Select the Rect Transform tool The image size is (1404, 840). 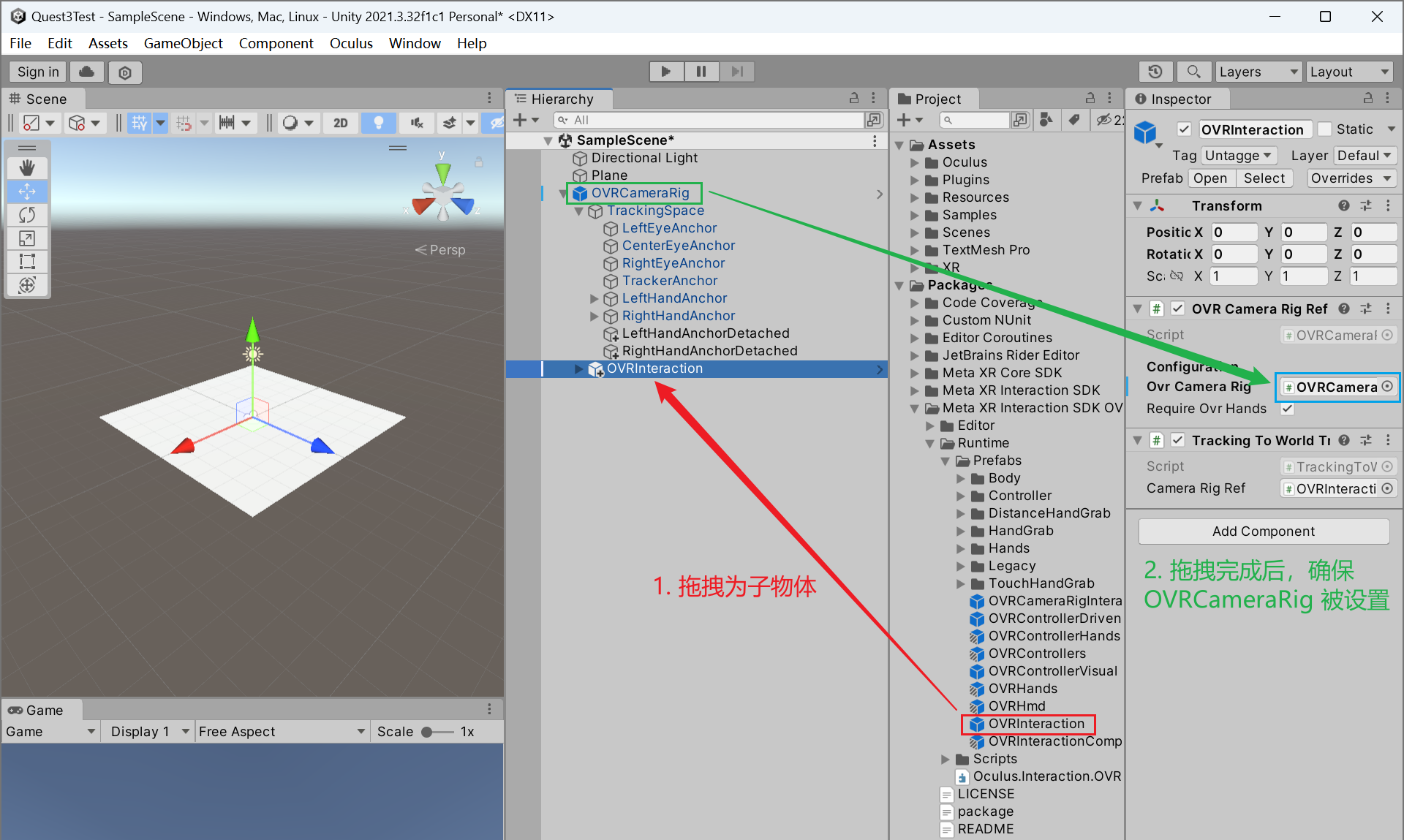(27, 261)
